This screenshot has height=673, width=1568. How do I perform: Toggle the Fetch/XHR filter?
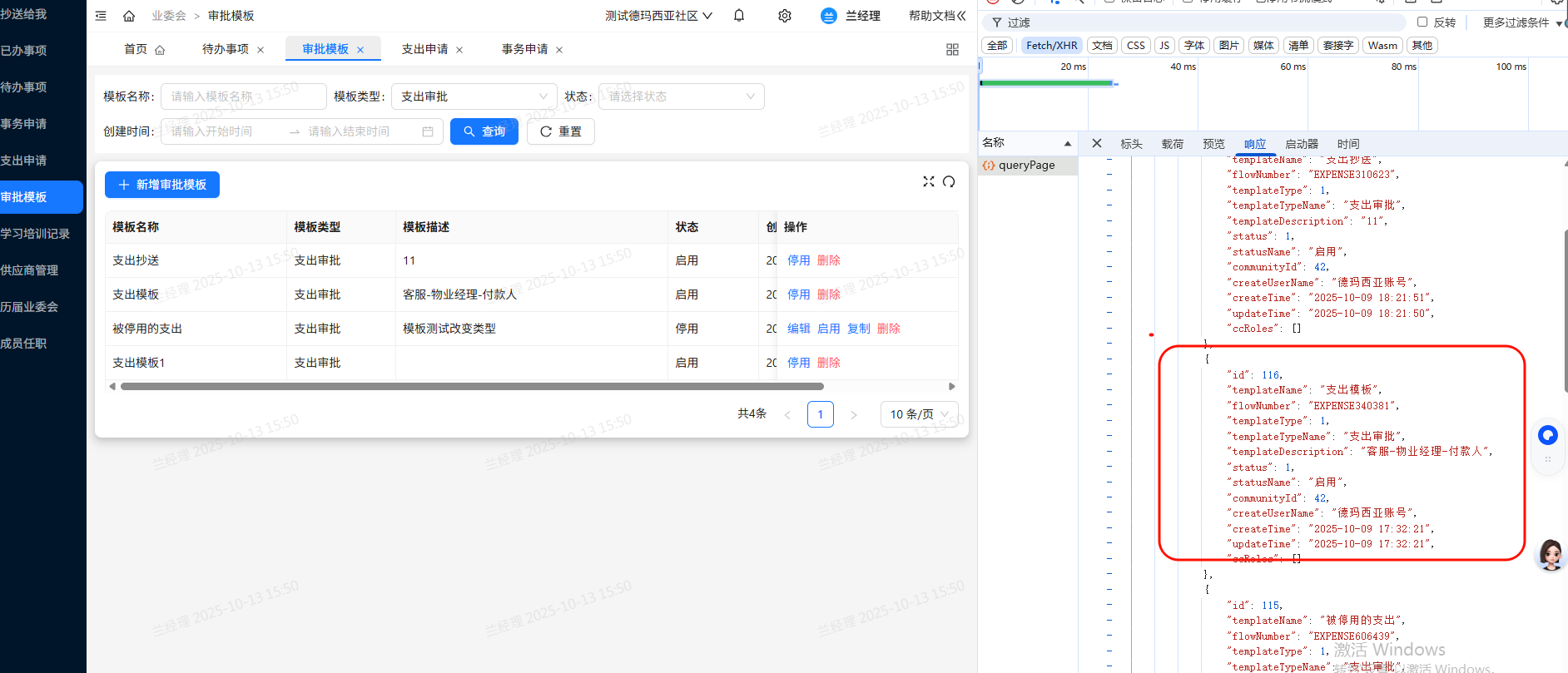1051,46
